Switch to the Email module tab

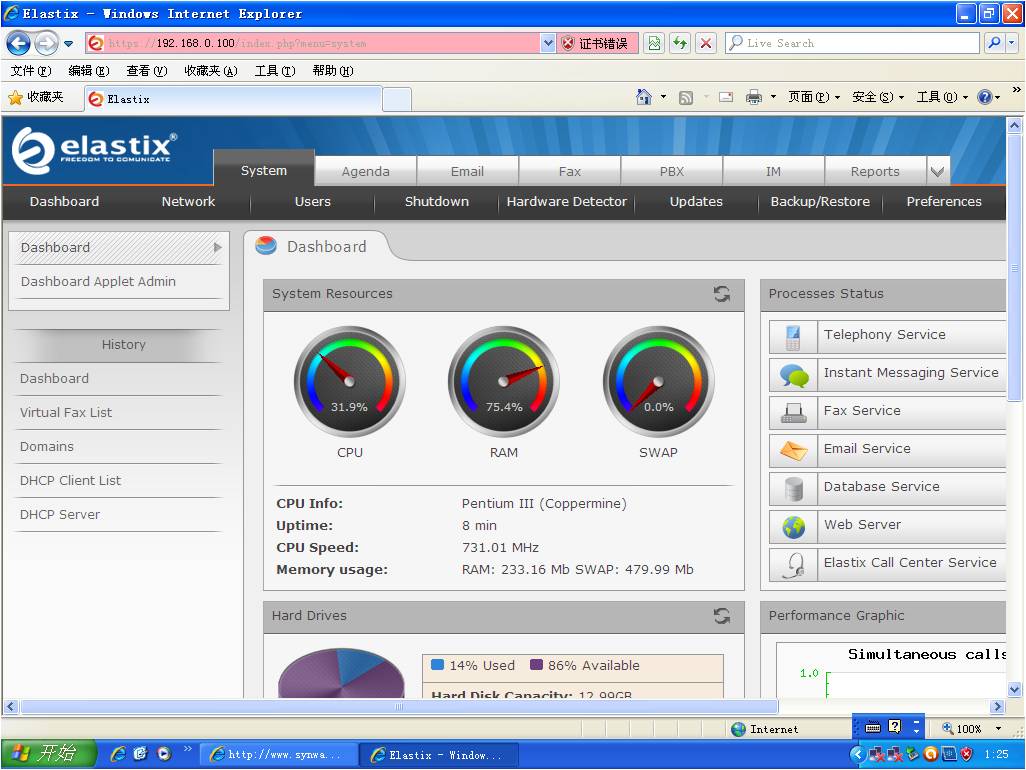coord(467,171)
